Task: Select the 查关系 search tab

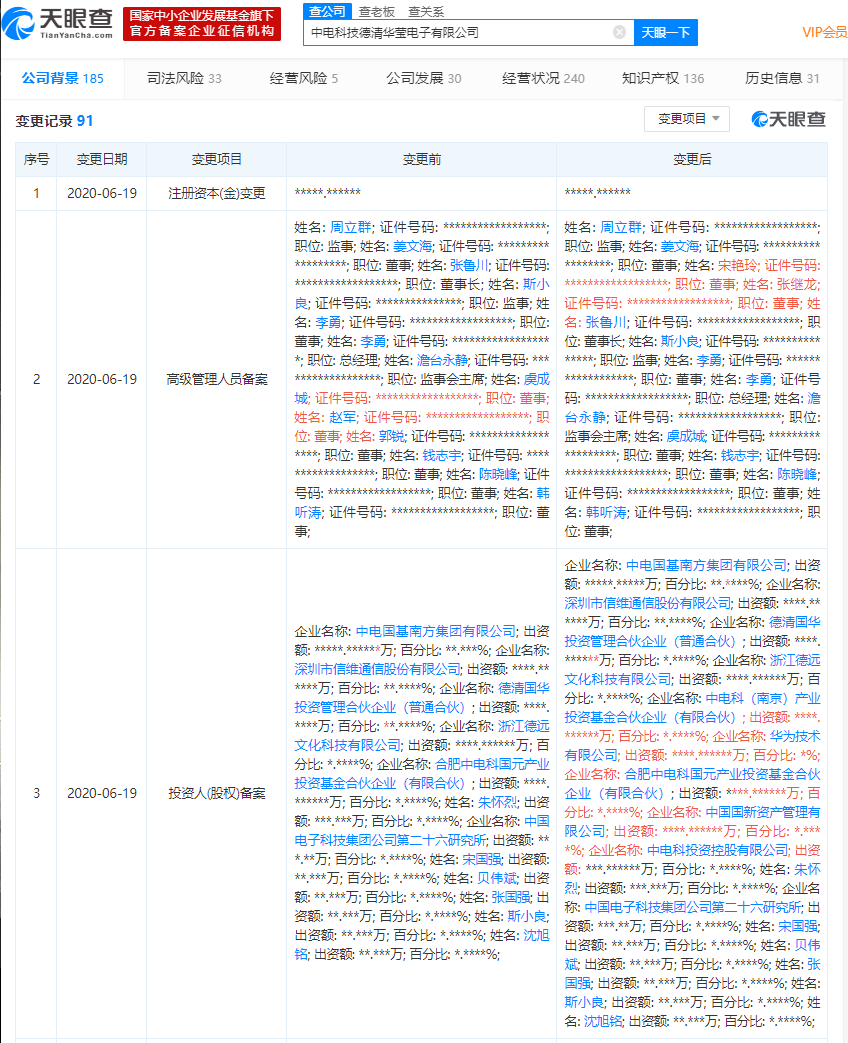Action: coord(426,11)
